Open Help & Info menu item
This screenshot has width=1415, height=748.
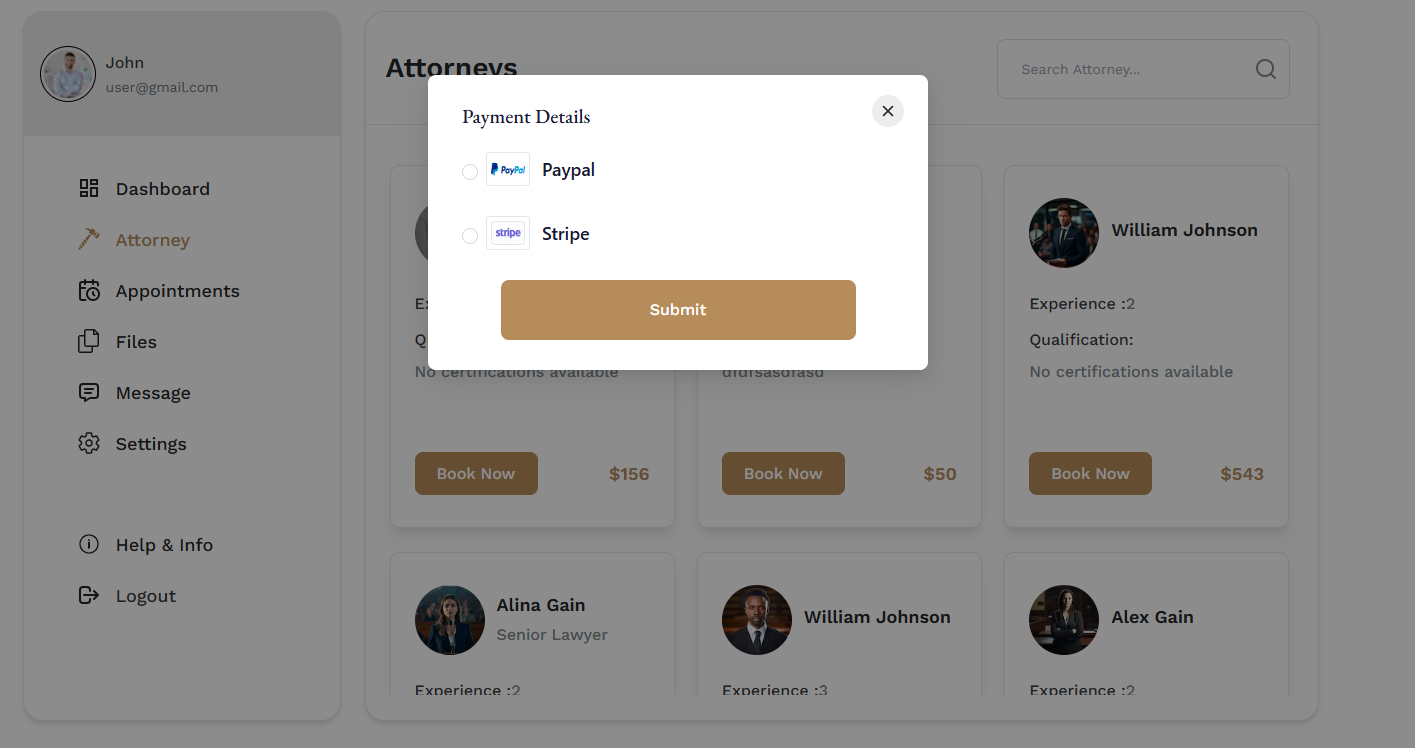coord(146,545)
